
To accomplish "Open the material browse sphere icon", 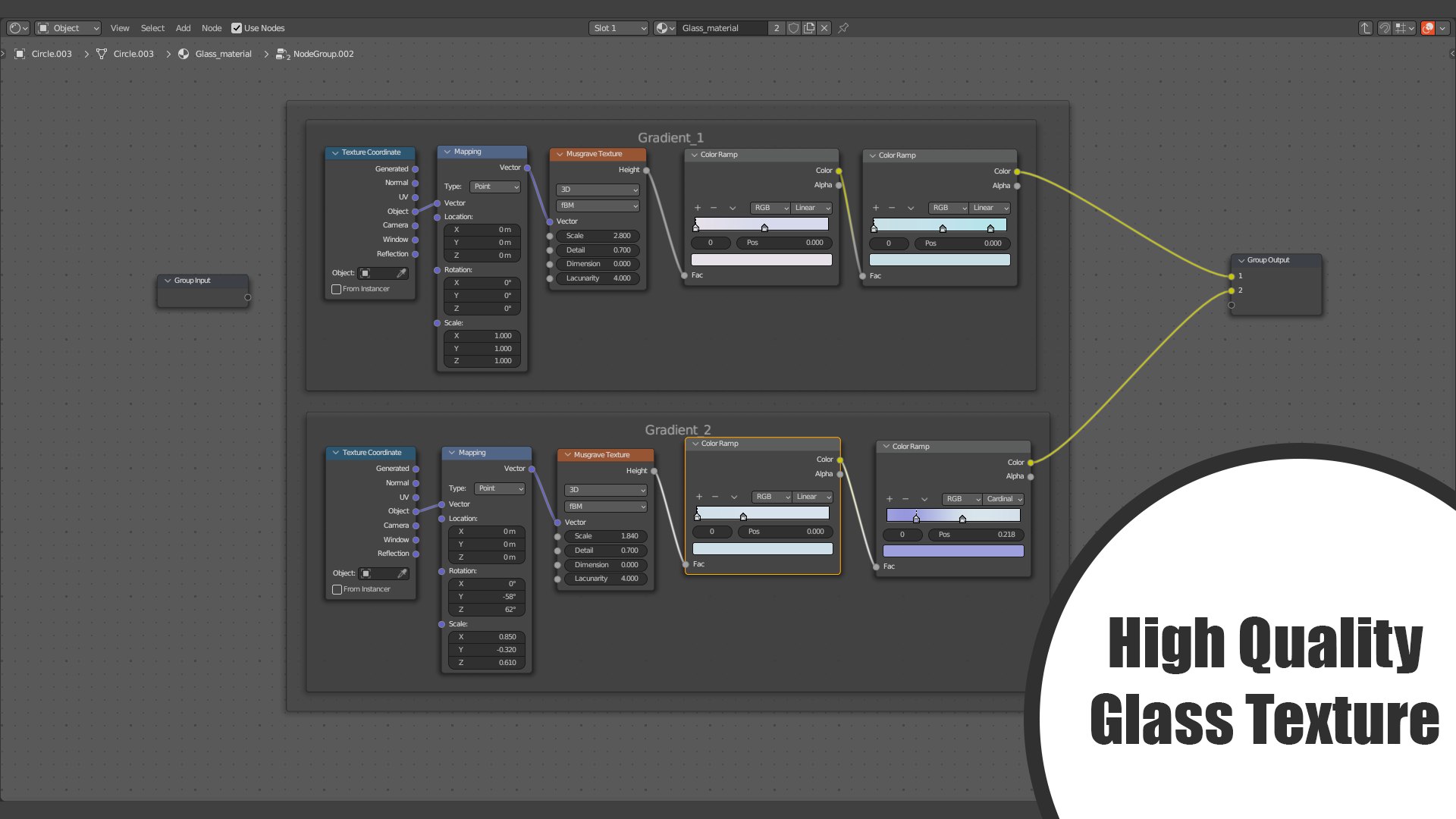I will tap(664, 28).
